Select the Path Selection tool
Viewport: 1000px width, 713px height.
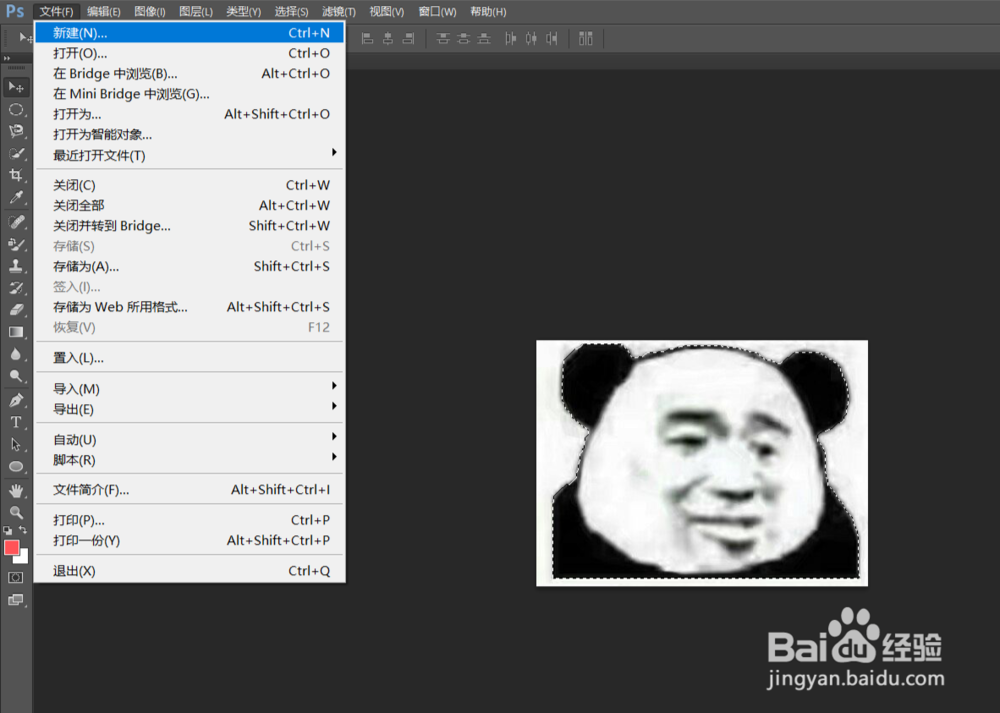coord(16,445)
